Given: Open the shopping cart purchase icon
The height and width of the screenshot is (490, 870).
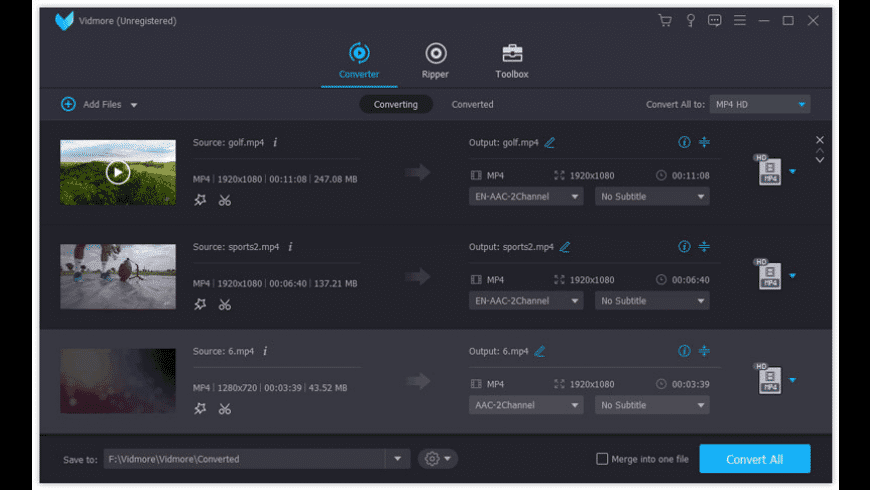Looking at the screenshot, I should click(665, 20).
